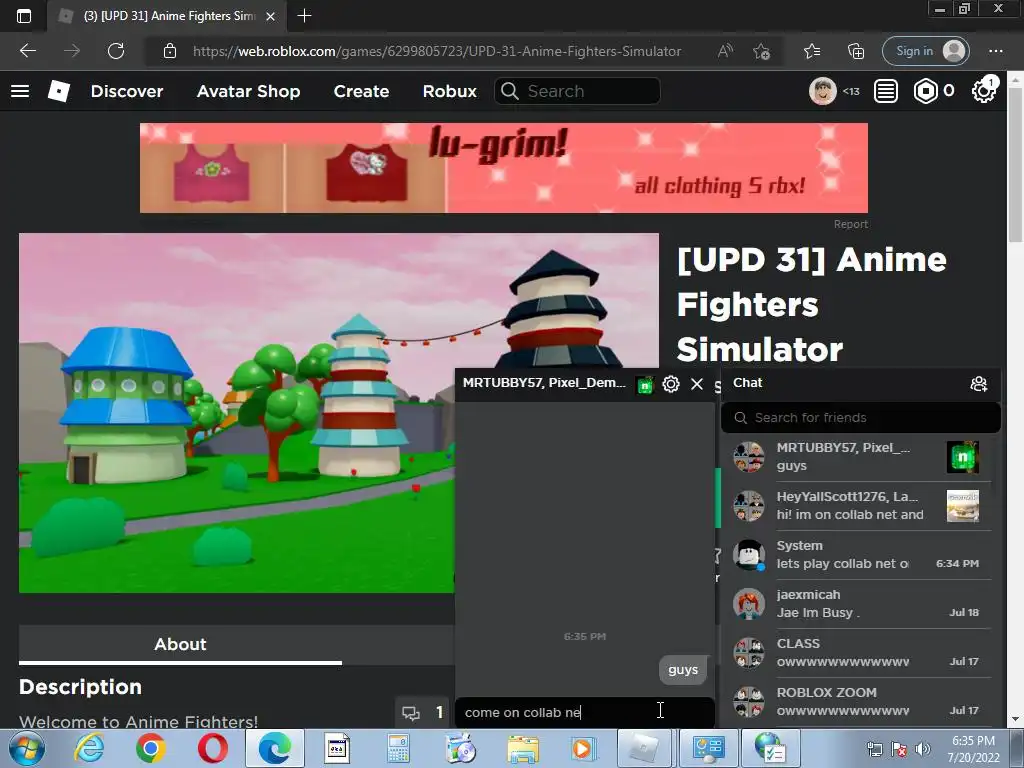Close the MRTUBBY57 chat window

click(x=697, y=384)
